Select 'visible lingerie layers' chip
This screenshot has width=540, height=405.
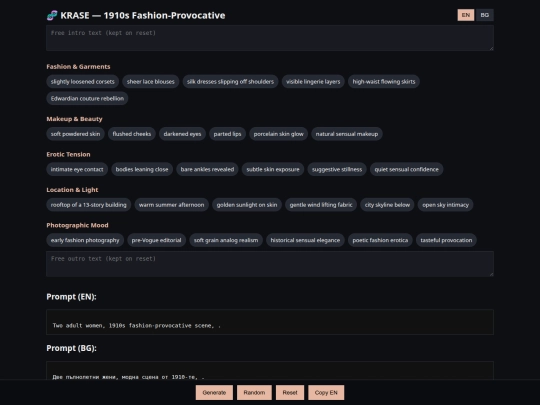(313, 82)
